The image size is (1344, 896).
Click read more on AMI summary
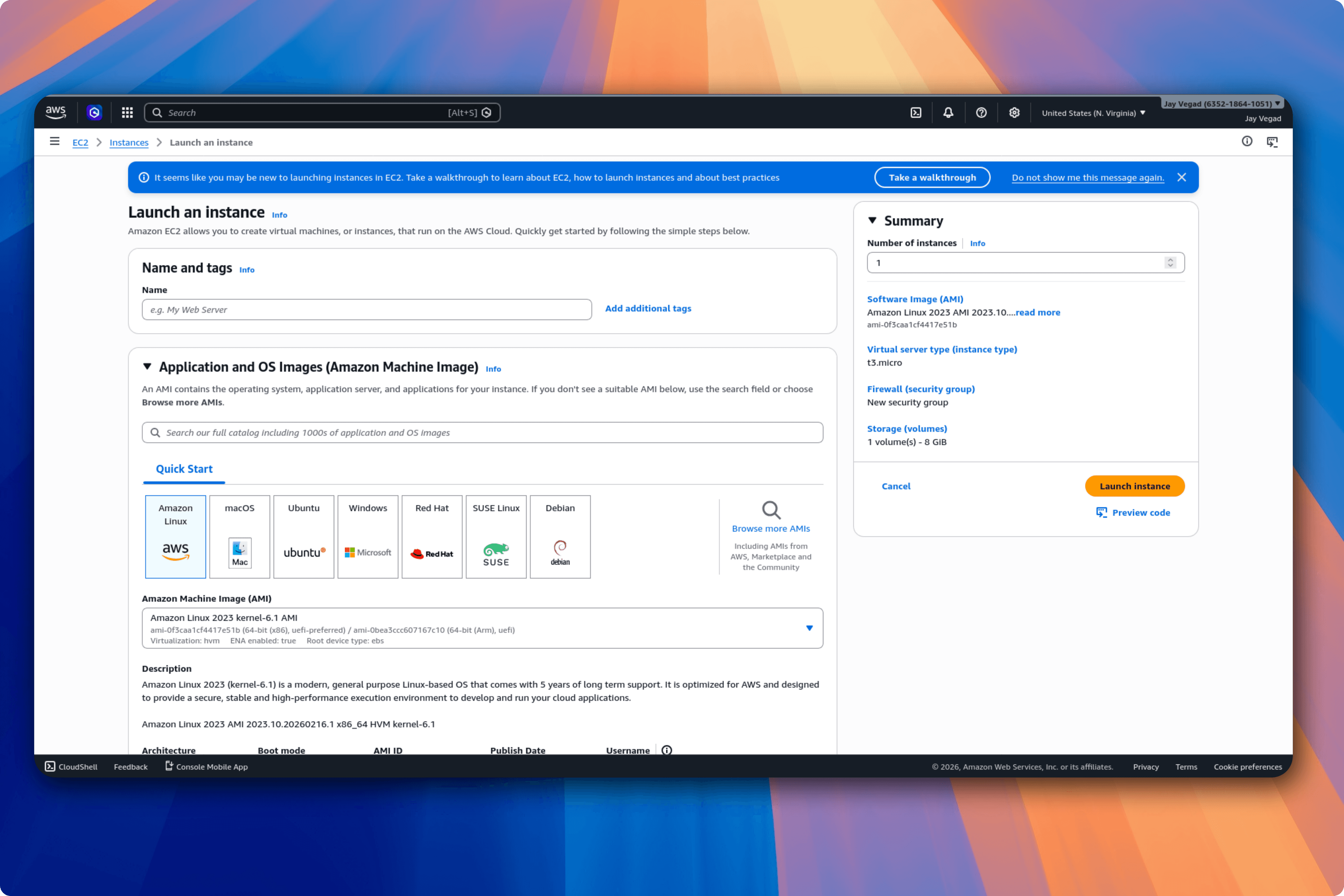pyautogui.click(x=1038, y=313)
